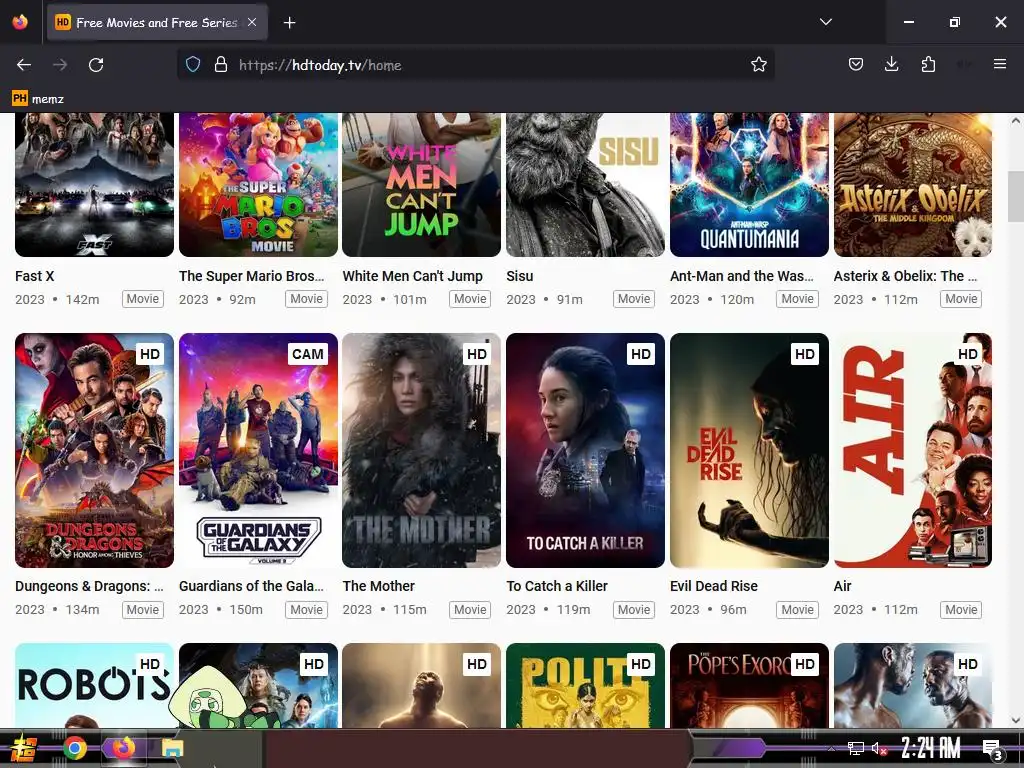Click the Guardians of the Galaxy title link

pyautogui.click(x=251, y=586)
